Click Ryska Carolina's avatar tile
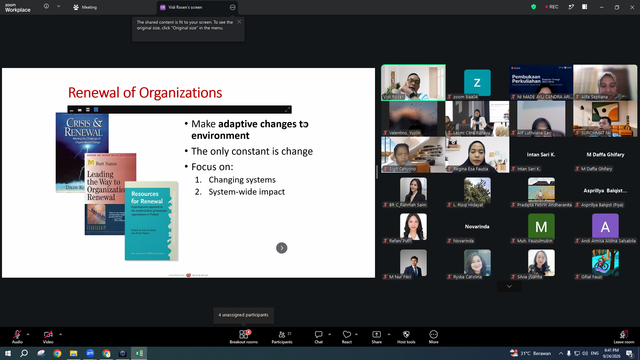 click(477, 262)
